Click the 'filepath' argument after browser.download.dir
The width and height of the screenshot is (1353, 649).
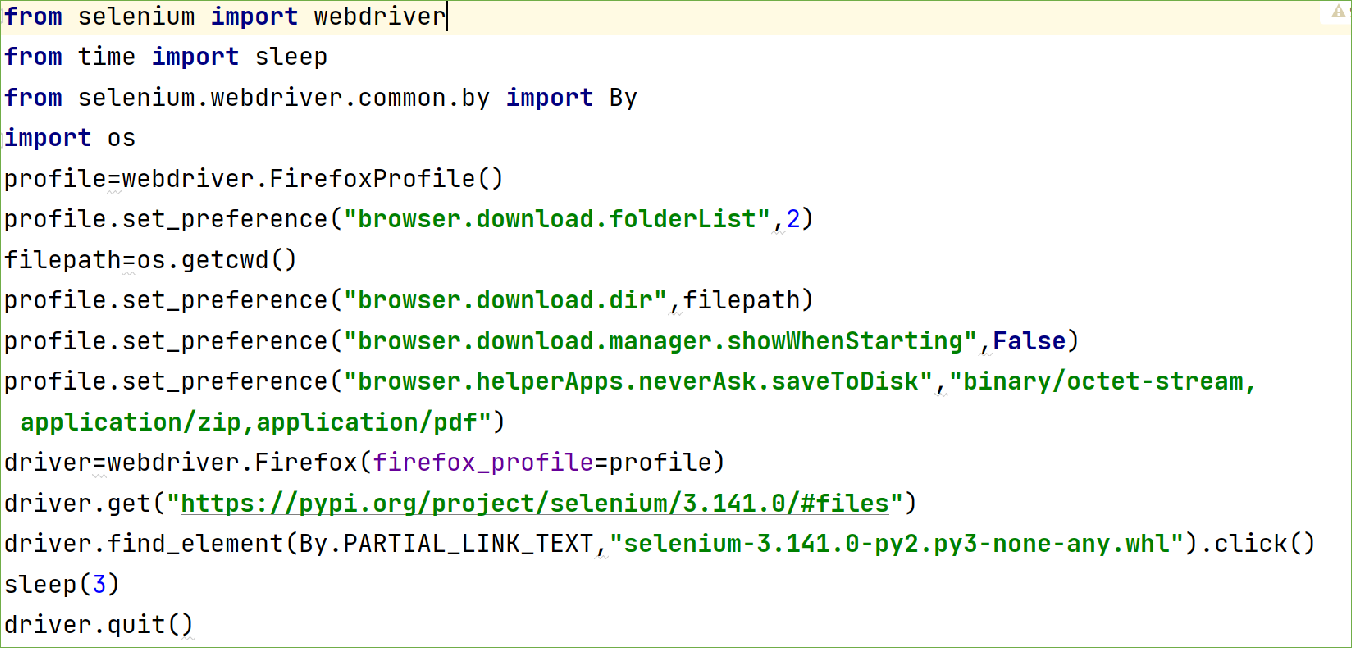point(741,300)
